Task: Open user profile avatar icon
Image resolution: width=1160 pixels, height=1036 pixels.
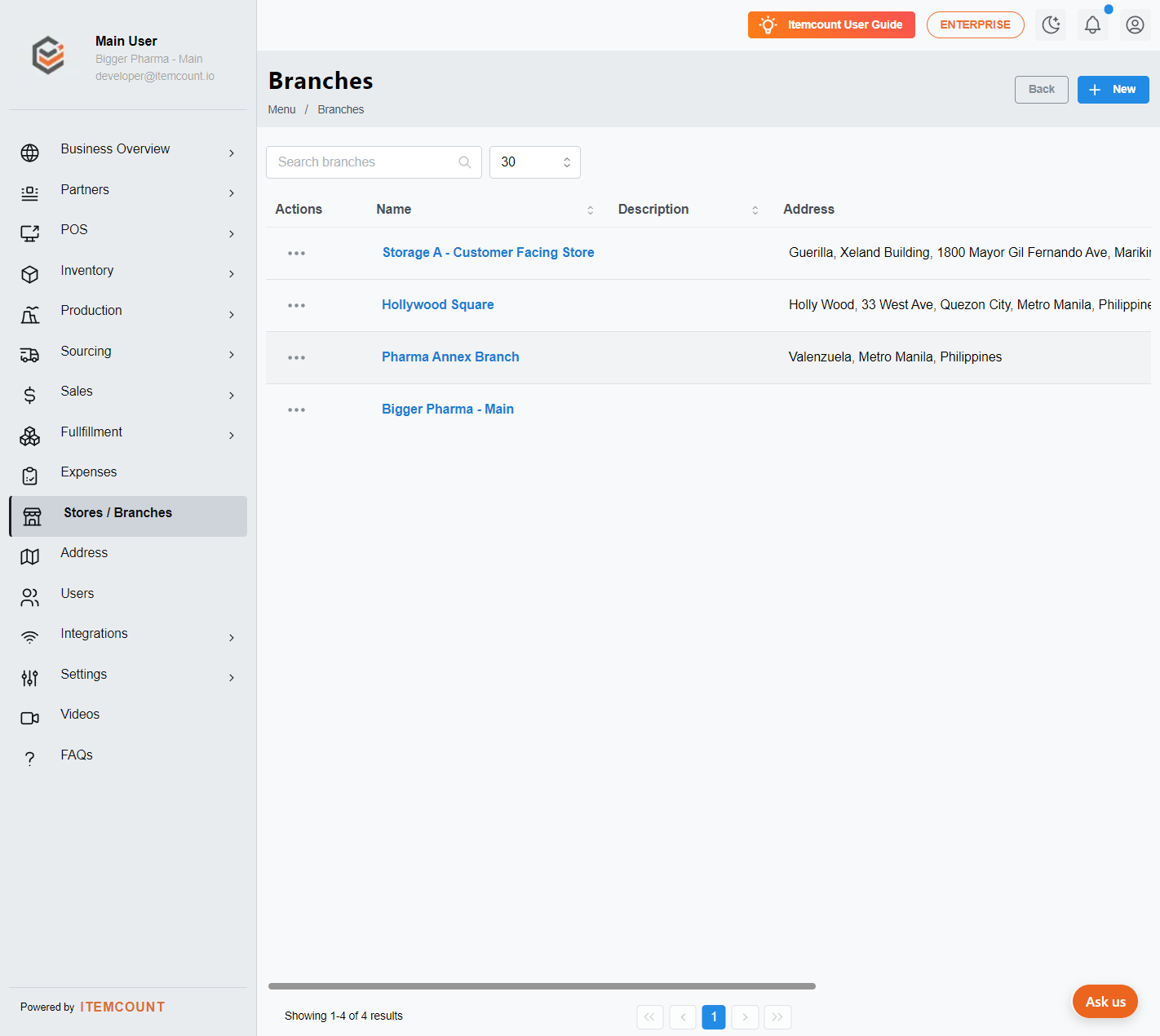Action: coord(1135,24)
